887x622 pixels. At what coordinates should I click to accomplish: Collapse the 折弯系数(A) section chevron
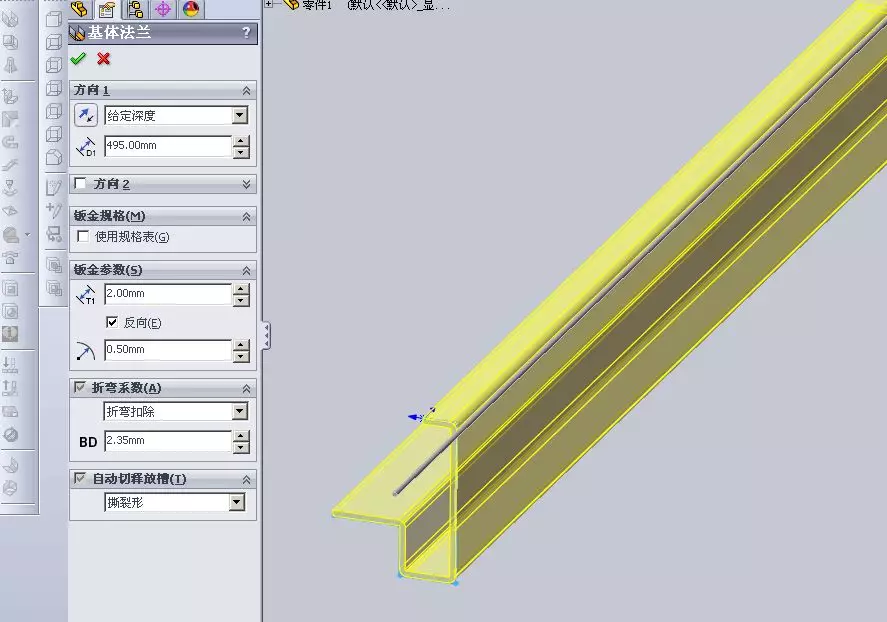pos(246,388)
